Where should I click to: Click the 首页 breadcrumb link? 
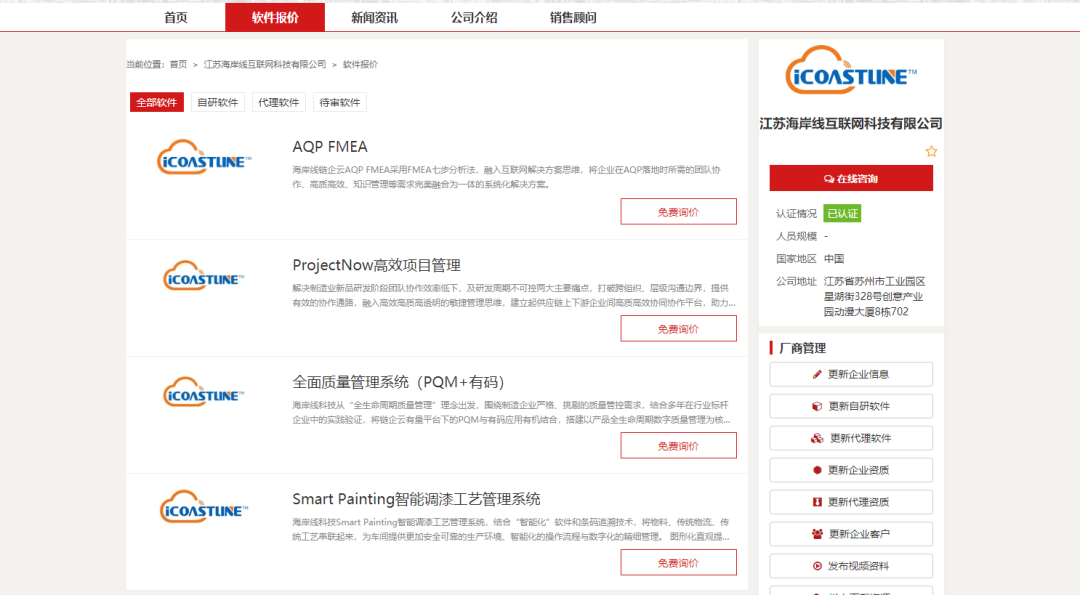178,64
